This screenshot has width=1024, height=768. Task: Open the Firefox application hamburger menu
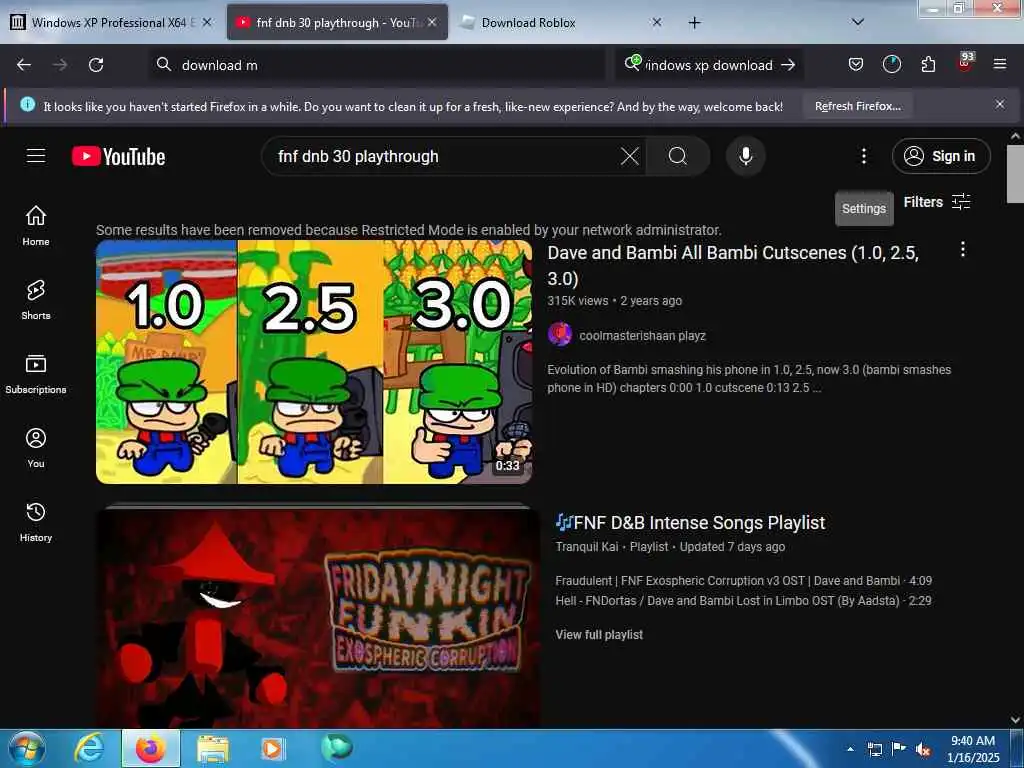pyautogui.click(x=1000, y=64)
